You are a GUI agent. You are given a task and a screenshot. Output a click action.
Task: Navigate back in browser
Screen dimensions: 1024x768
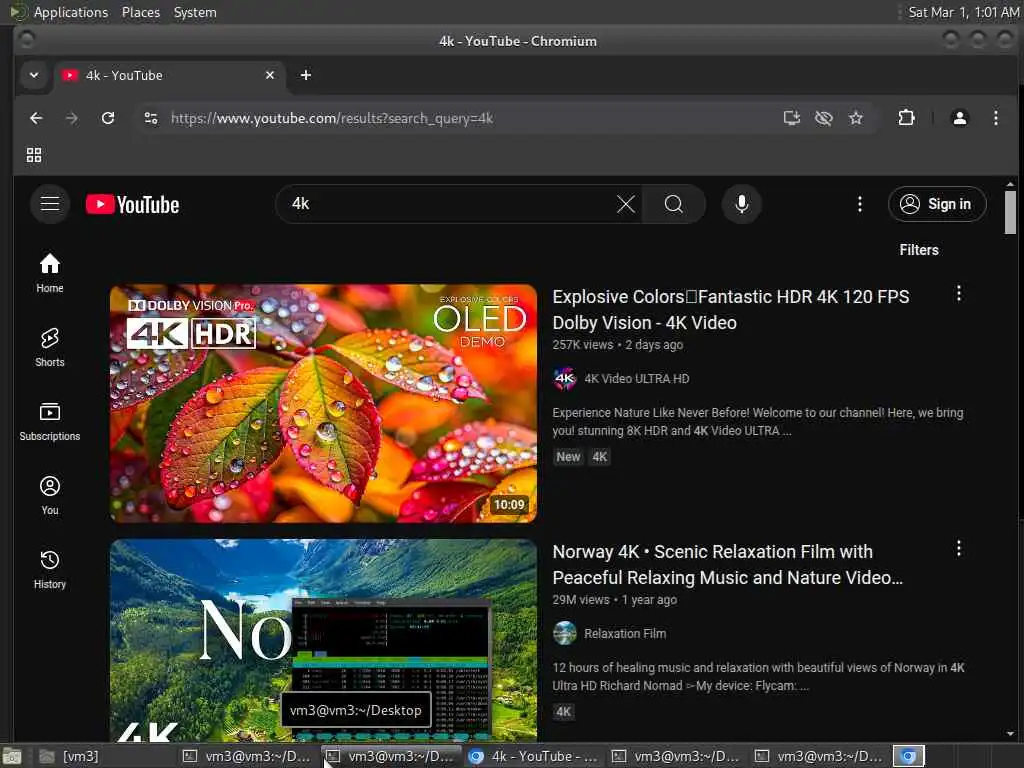[37, 118]
